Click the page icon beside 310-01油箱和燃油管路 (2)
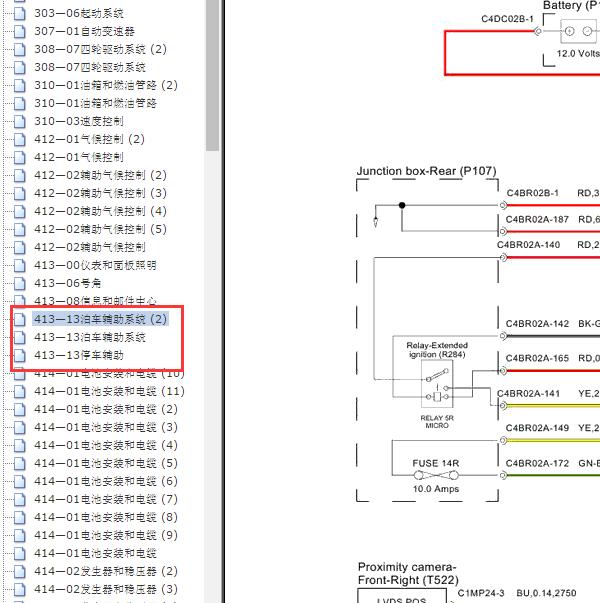Viewport: 600px width, 603px height. coord(20,85)
